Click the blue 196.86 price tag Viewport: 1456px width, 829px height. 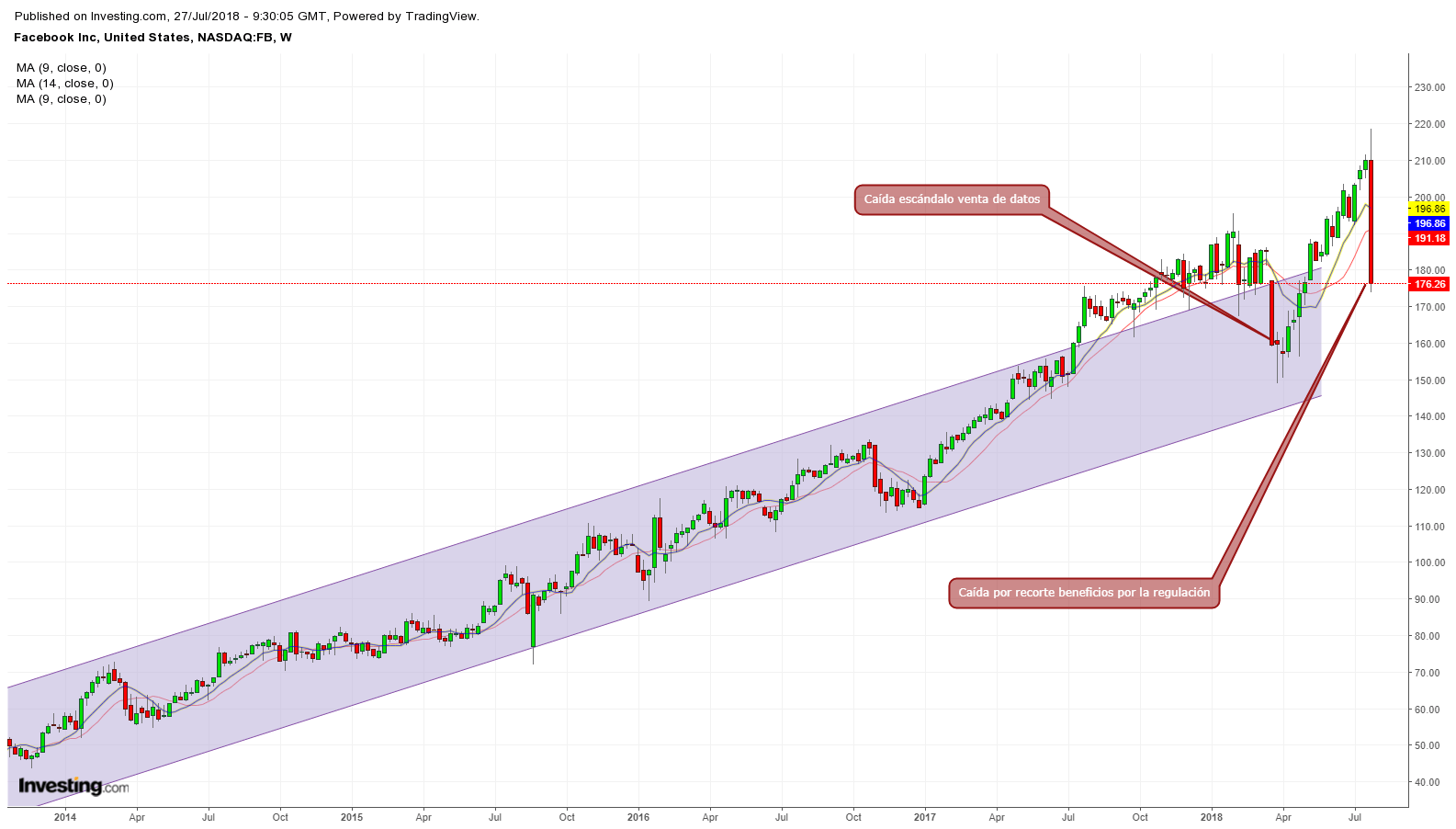[x=1429, y=224]
